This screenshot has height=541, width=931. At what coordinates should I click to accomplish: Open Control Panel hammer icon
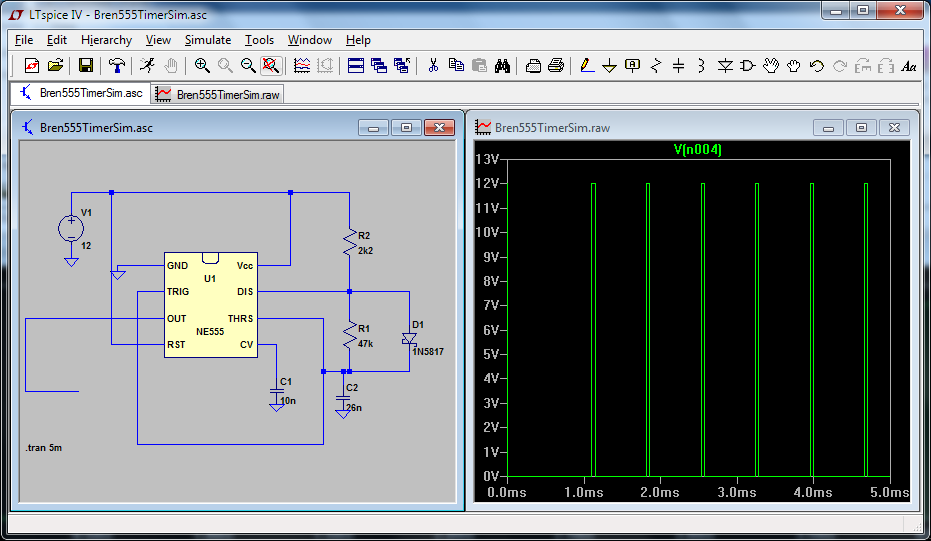[x=116, y=65]
